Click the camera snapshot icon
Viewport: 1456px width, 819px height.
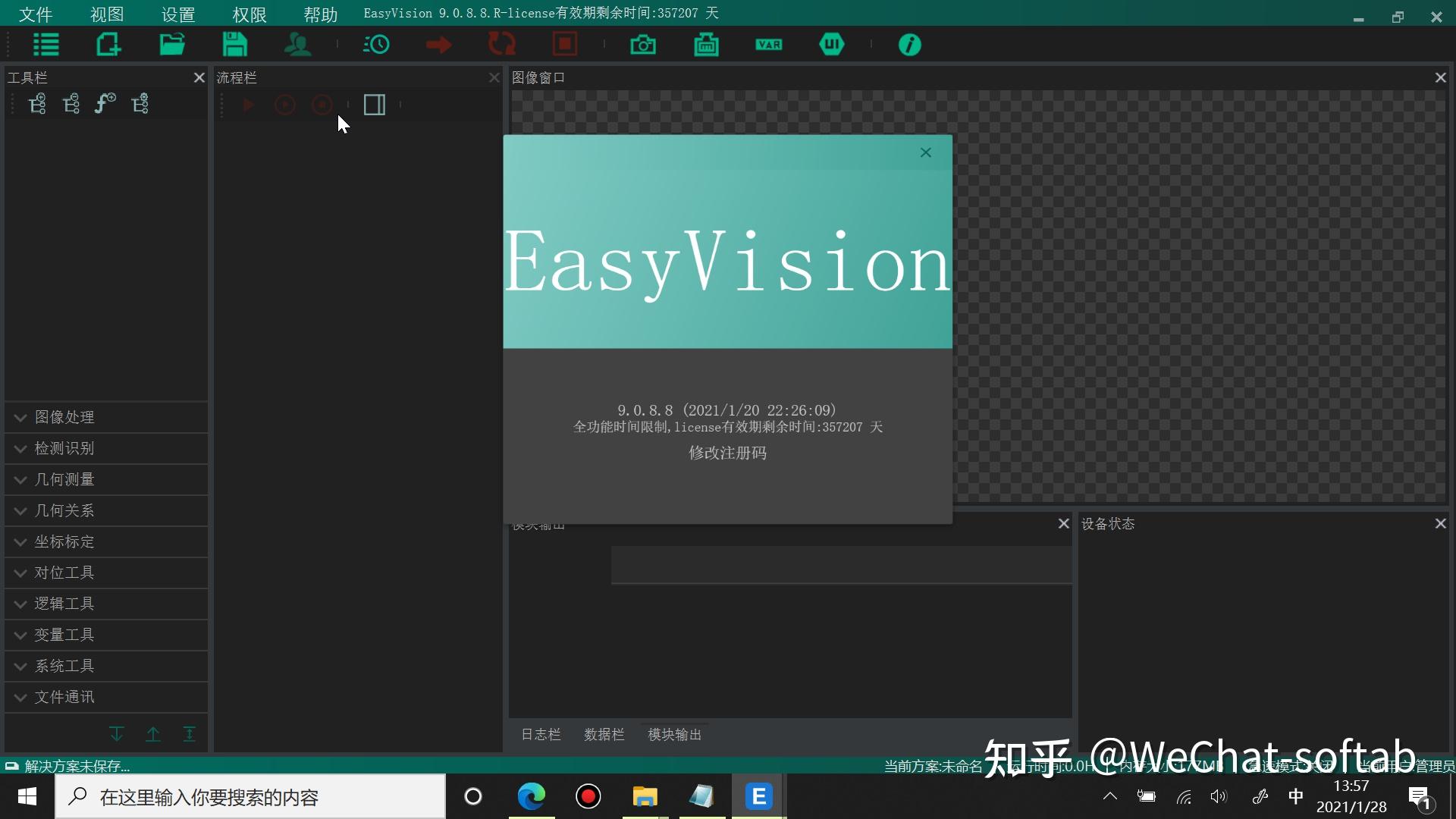pos(643,44)
